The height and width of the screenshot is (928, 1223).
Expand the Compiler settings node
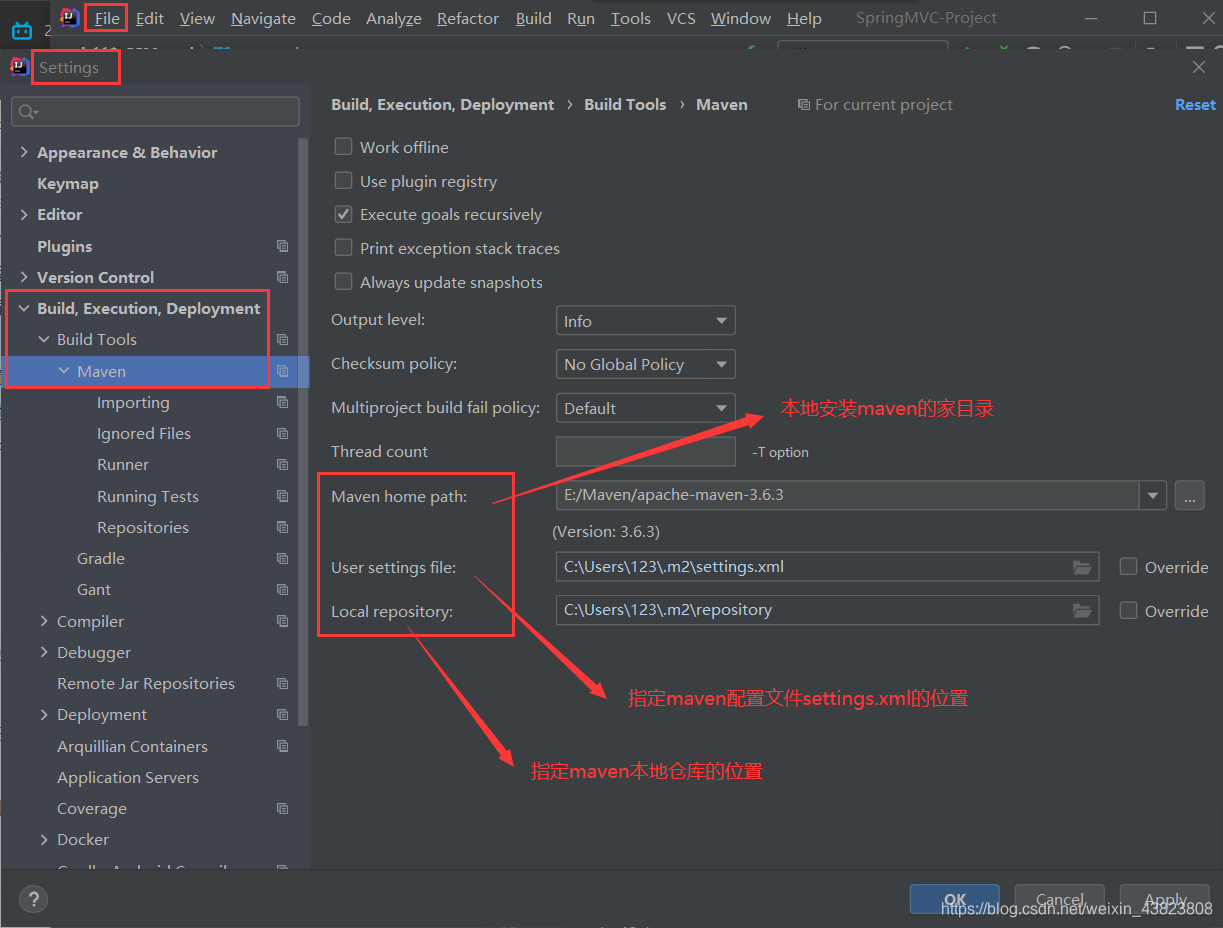pyautogui.click(x=44, y=621)
